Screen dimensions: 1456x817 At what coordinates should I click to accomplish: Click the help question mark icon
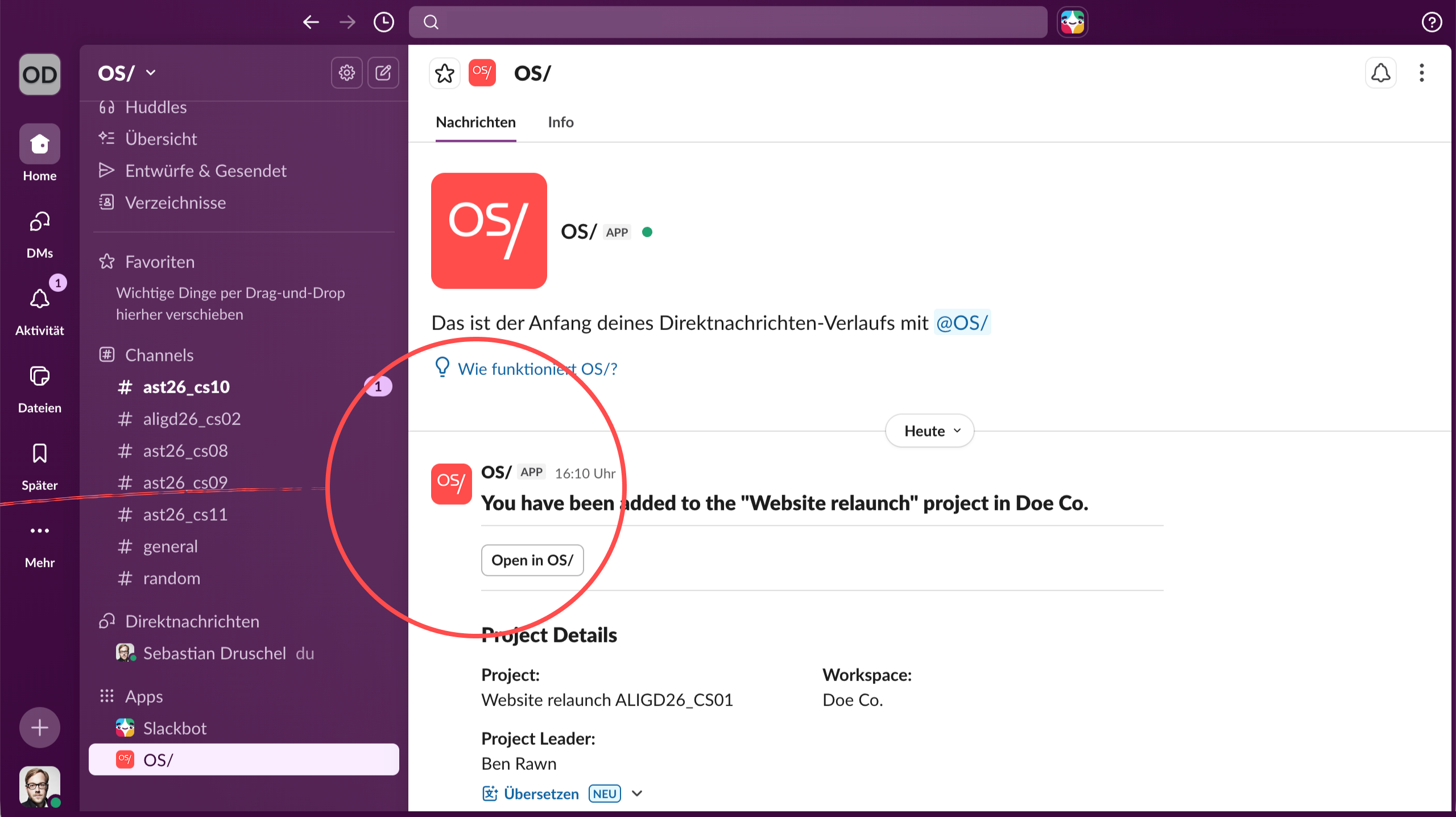1432,22
